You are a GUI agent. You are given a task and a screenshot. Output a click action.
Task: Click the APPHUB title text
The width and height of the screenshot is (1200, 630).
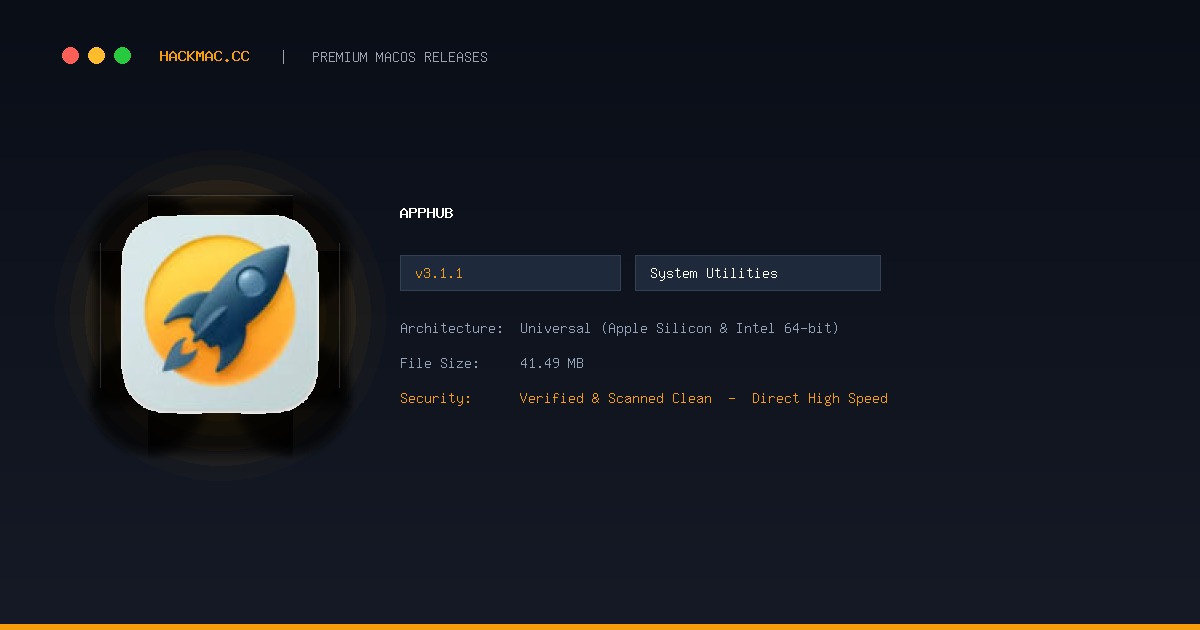(426, 213)
